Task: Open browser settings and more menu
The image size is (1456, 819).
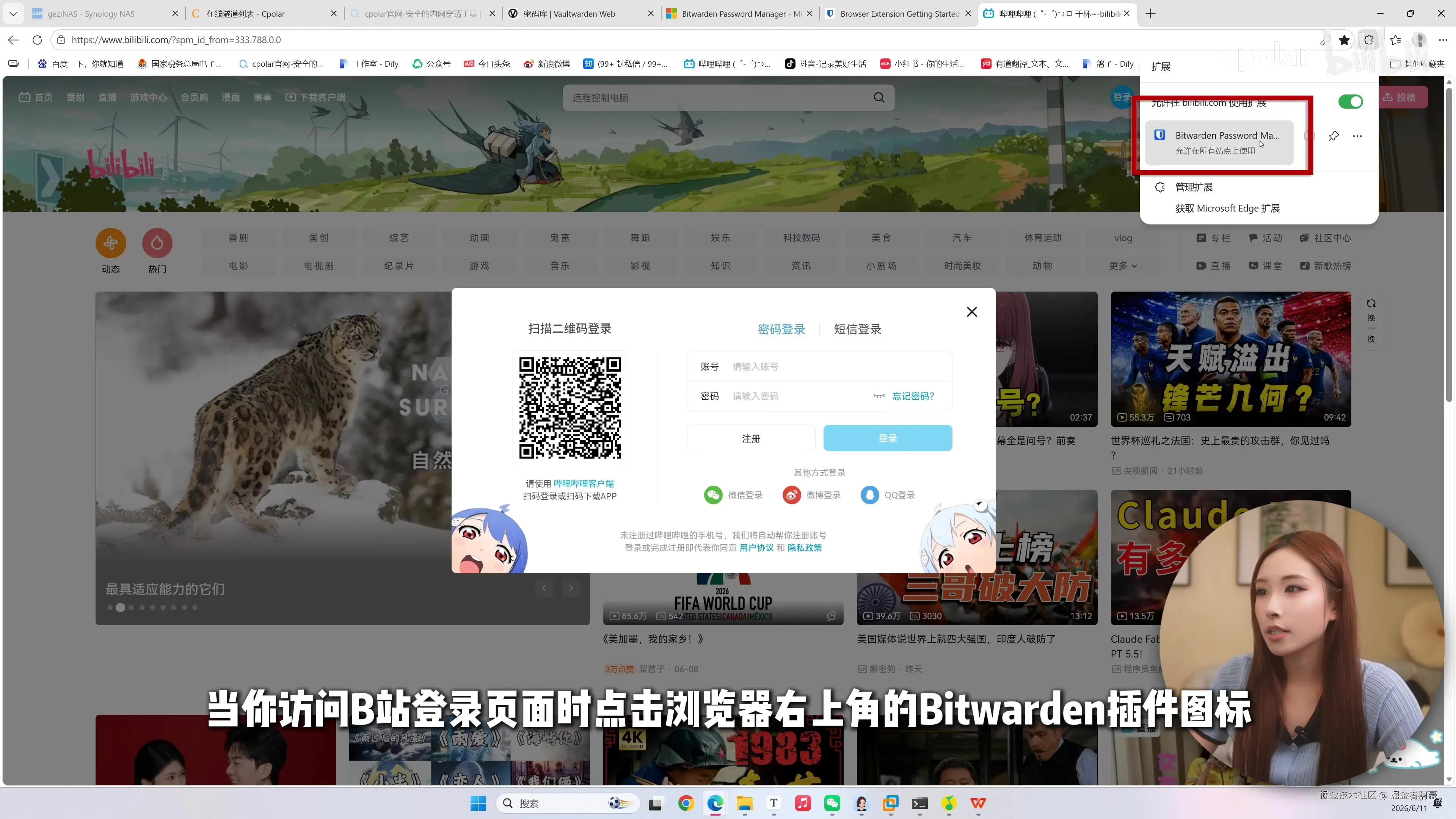Action: point(1442,40)
